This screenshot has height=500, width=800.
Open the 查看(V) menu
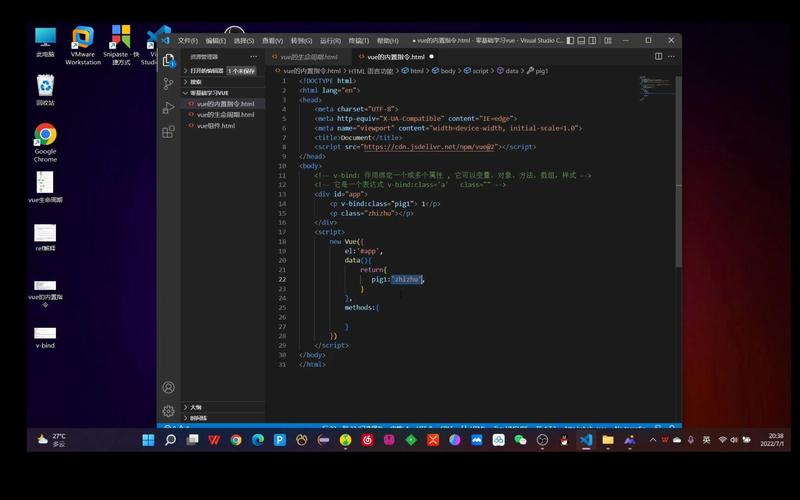click(x=272, y=41)
